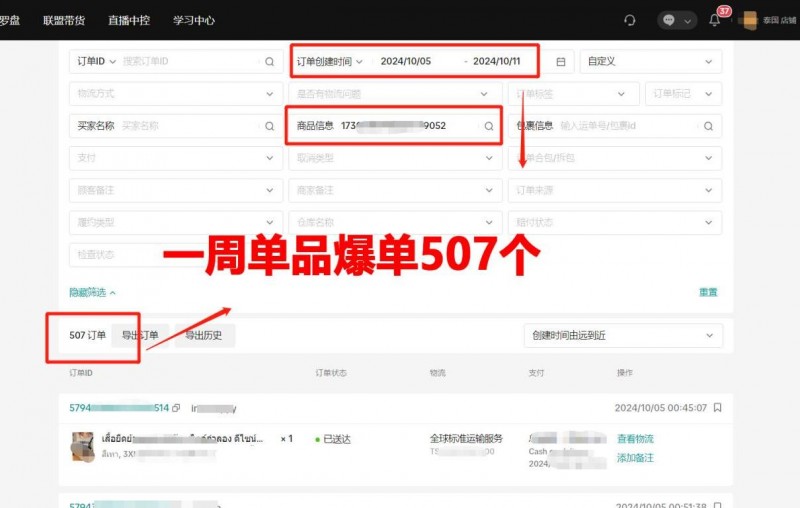The width and height of the screenshot is (800, 508).
Task: Click the 导出历史 button
Action: coord(204,335)
